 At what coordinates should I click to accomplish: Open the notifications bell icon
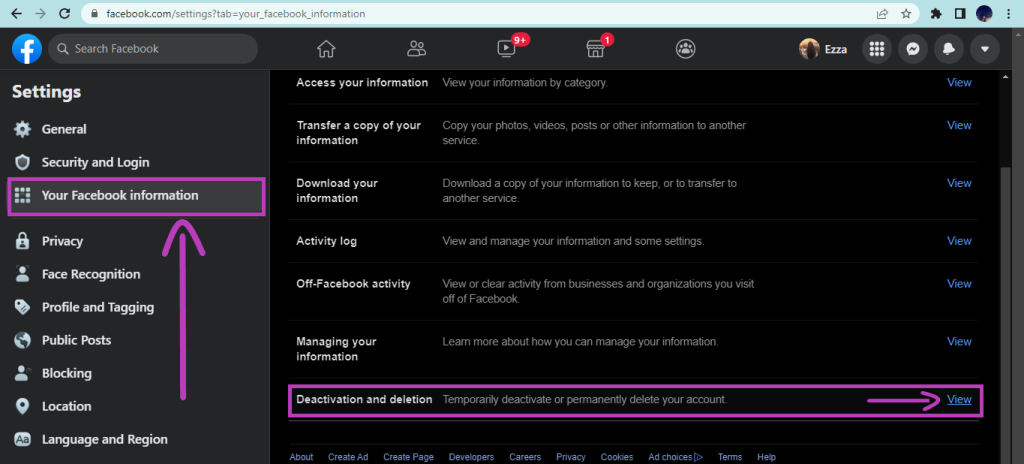[x=949, y=49]
